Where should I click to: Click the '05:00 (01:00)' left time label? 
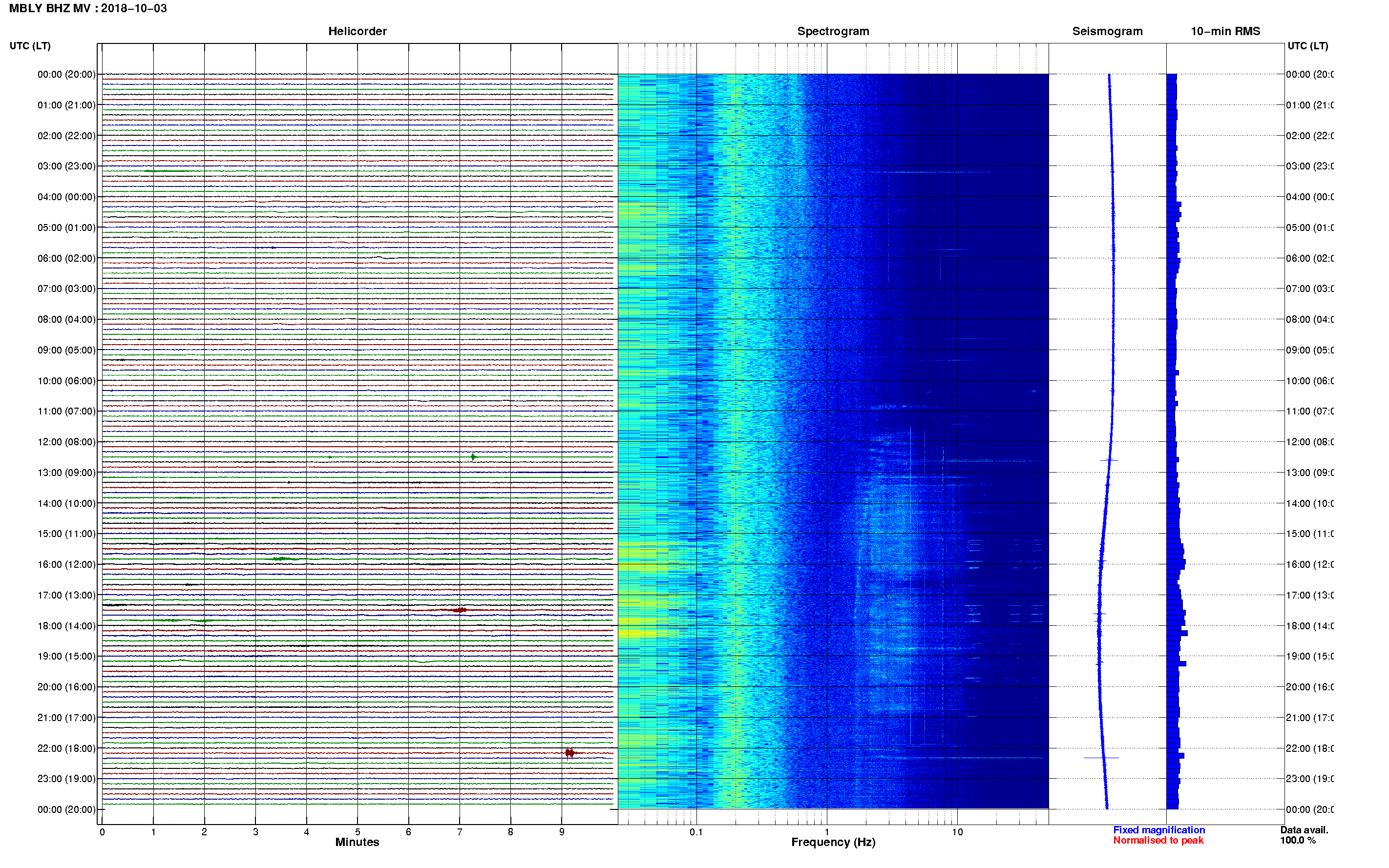tap(66, 228)
